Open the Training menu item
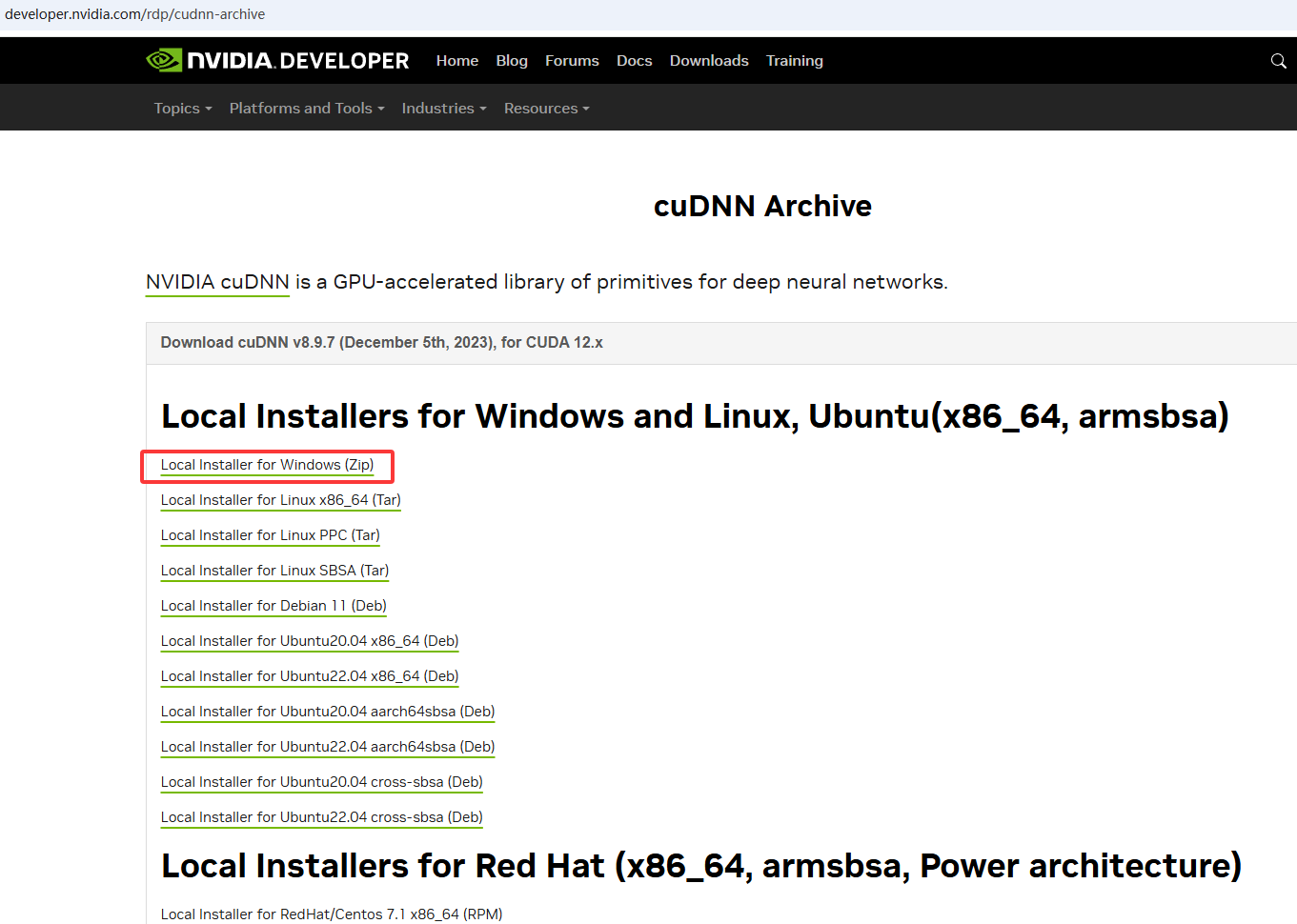The width and height of the screenshot is (1297, 924). point(795,61)
